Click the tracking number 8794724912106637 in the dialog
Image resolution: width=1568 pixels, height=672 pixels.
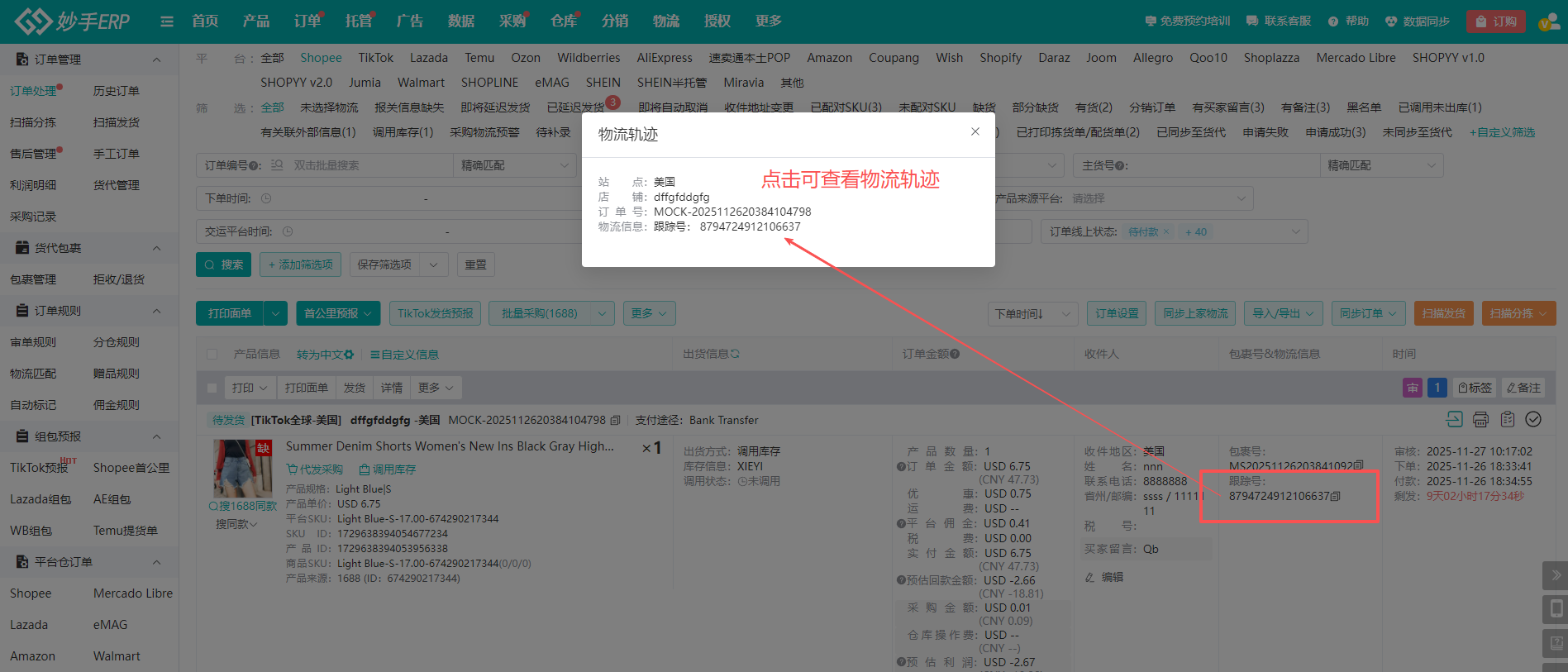coord(750,226)
